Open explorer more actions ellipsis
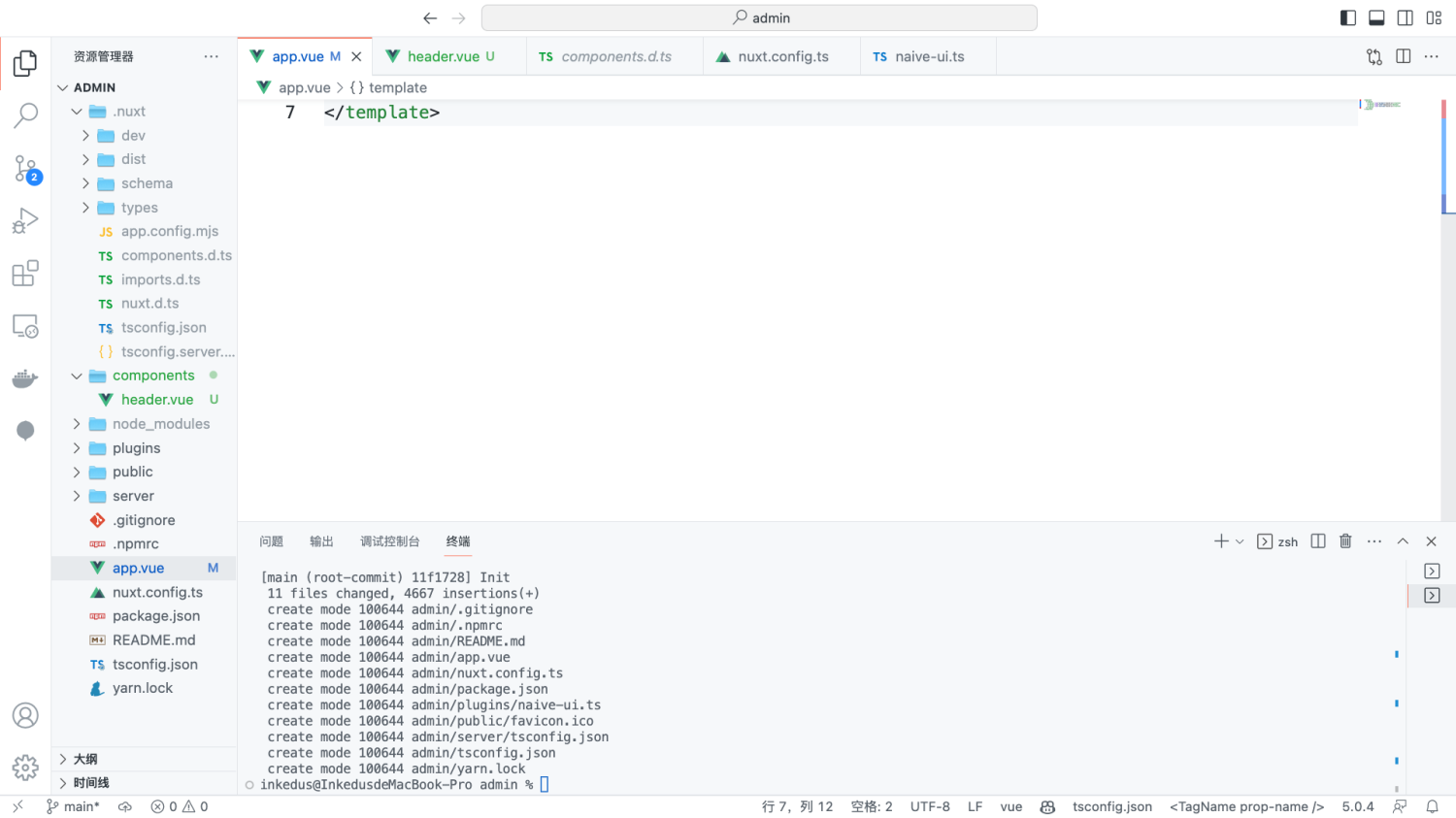 [212, 56]
